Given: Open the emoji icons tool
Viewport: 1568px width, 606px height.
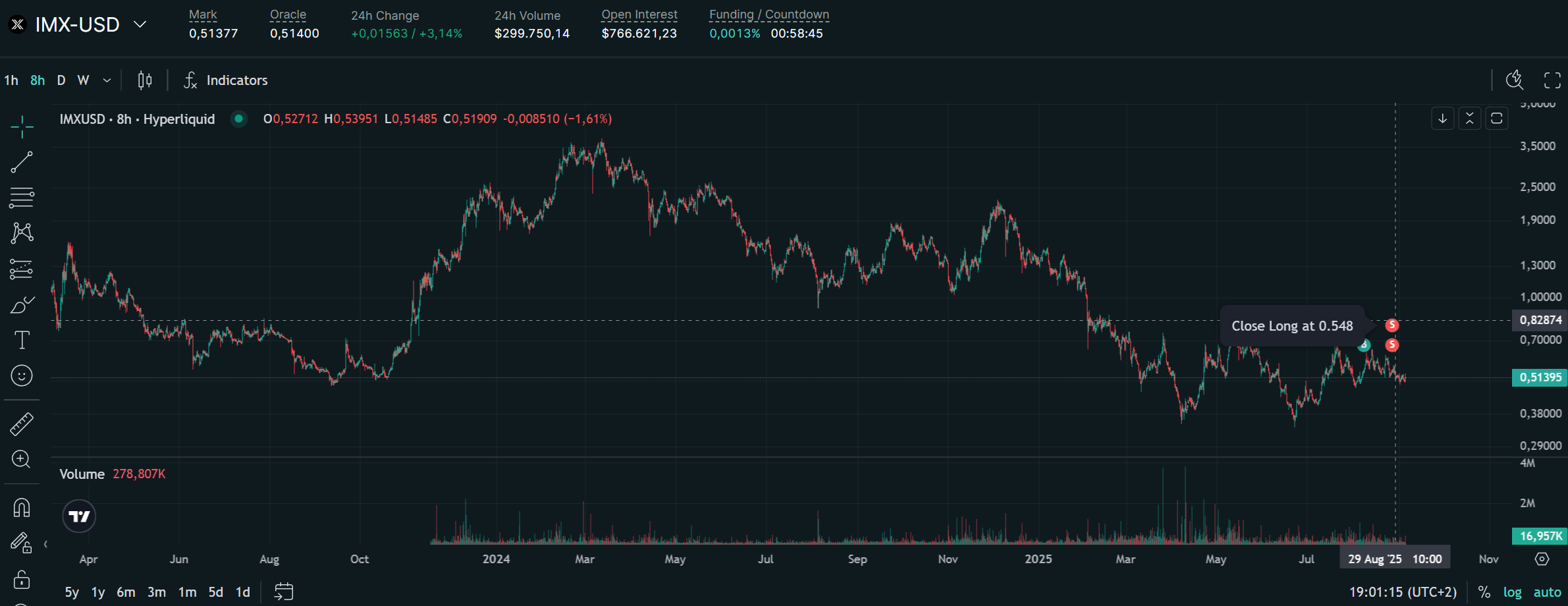Looking at the screenshot, I should pos(22,375).
